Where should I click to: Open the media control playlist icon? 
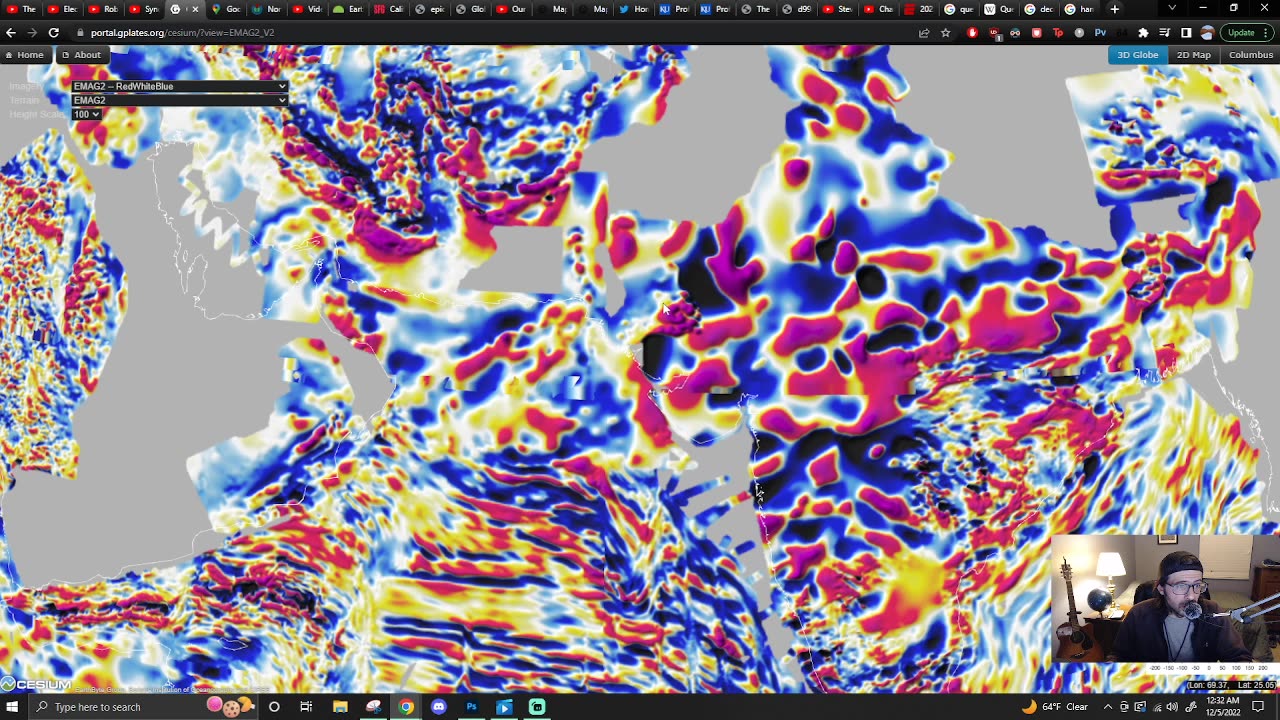1165,32
